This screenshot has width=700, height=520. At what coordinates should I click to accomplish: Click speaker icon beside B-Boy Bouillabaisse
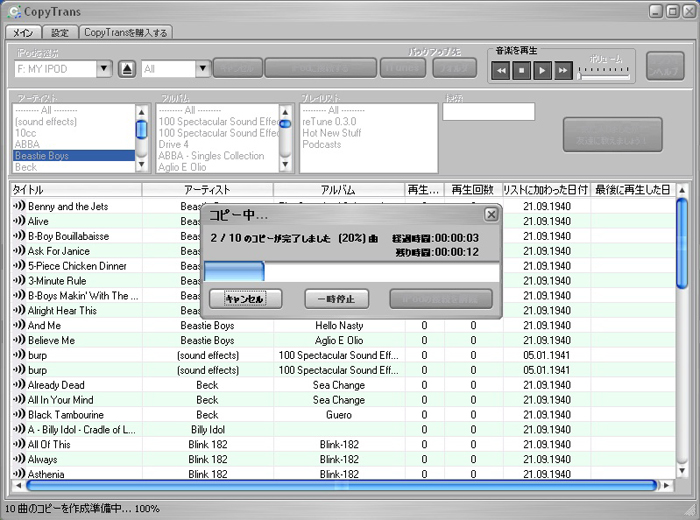[x=19, y=236]
